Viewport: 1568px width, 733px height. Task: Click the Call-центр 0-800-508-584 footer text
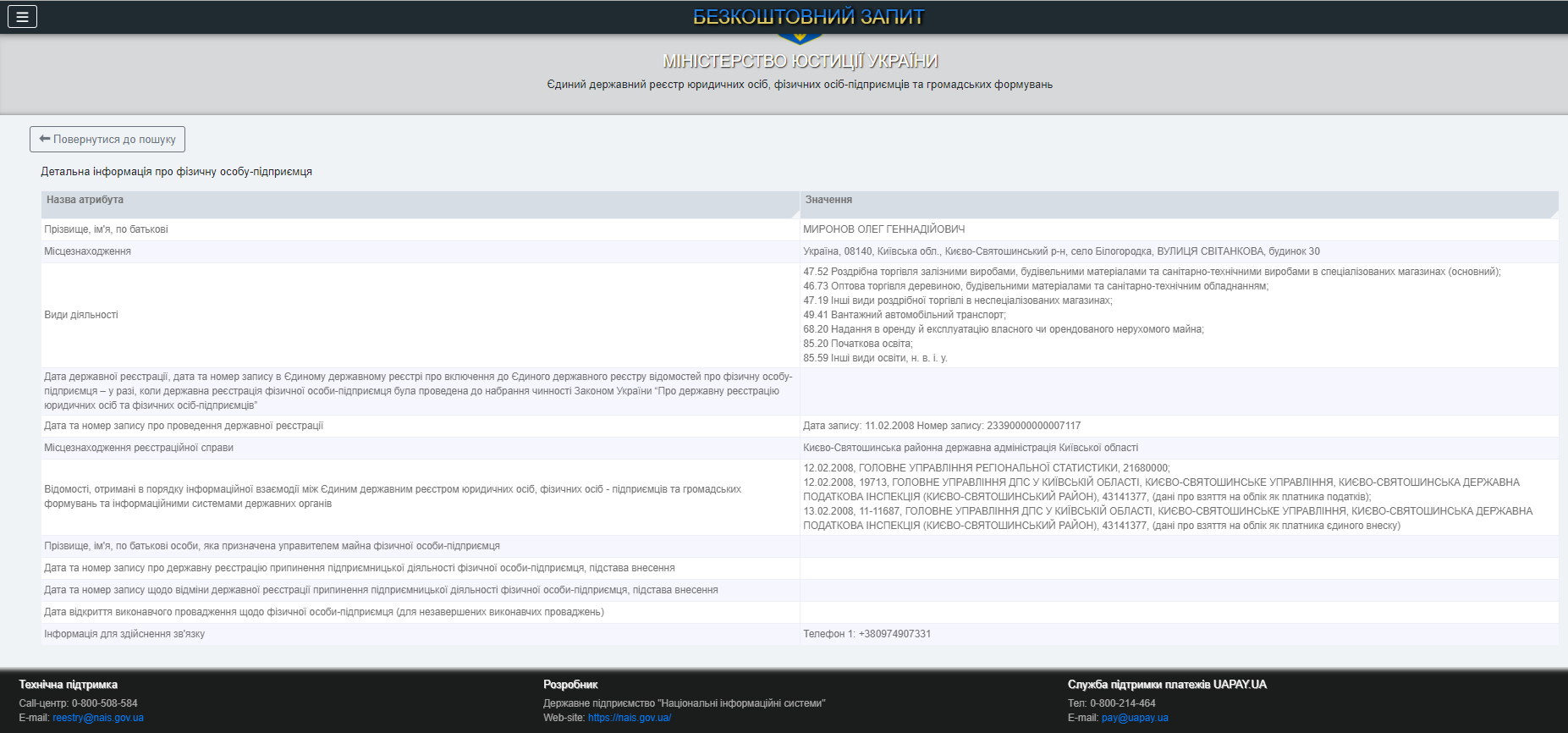click(x=78, y=703)
